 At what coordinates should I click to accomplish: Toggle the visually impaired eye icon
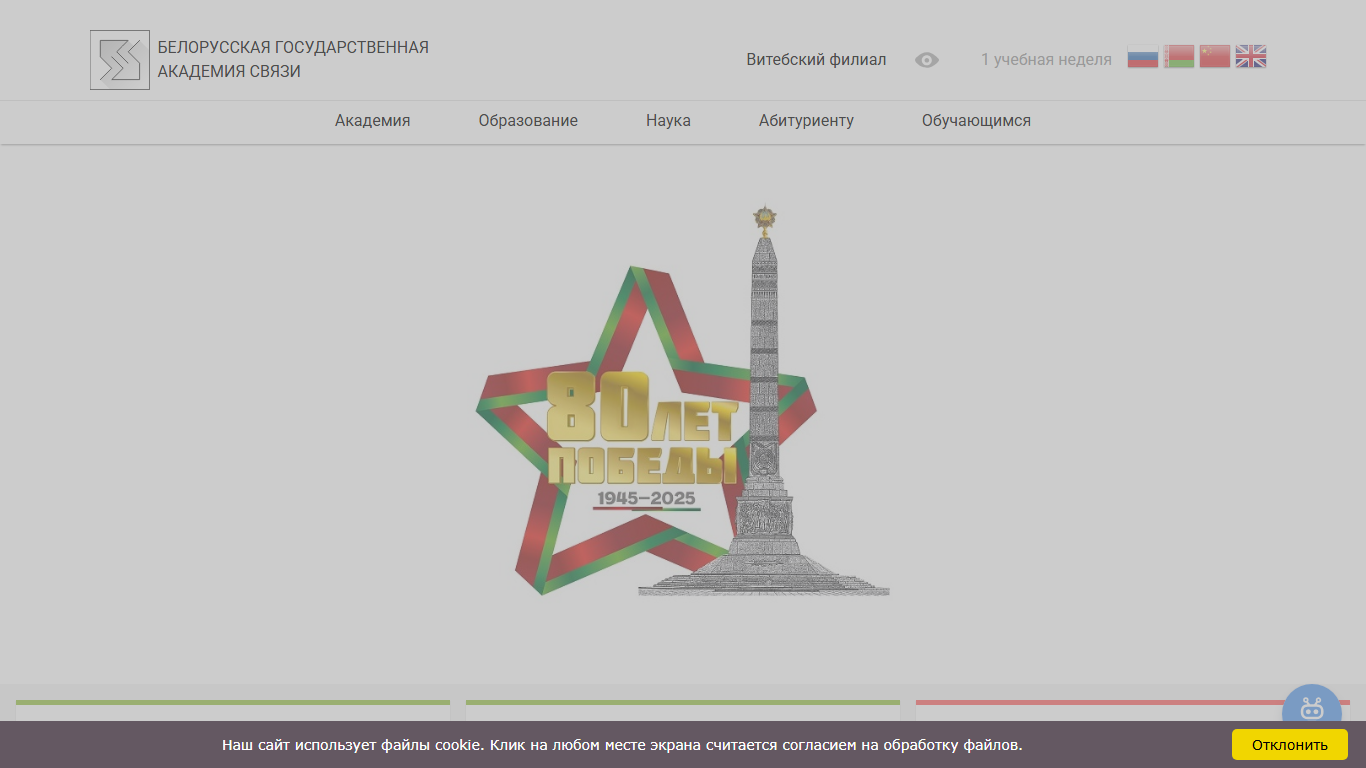click(x=927, y=60)
